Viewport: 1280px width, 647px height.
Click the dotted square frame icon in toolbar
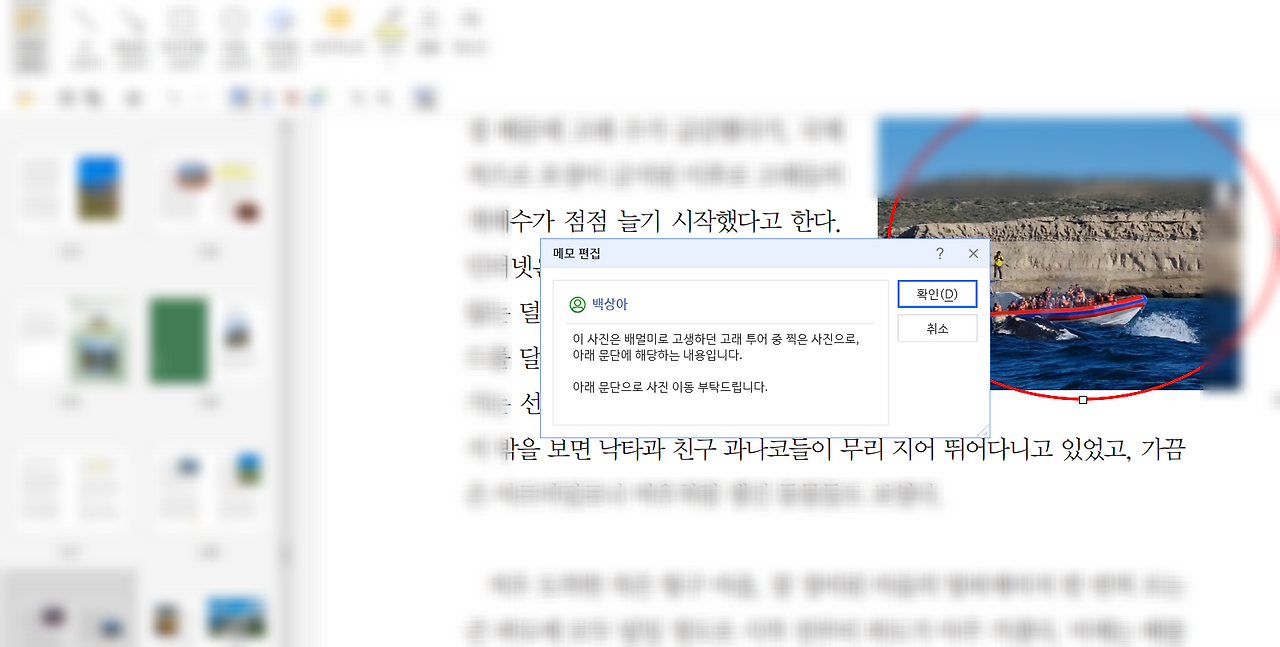[x=182, y=18]
